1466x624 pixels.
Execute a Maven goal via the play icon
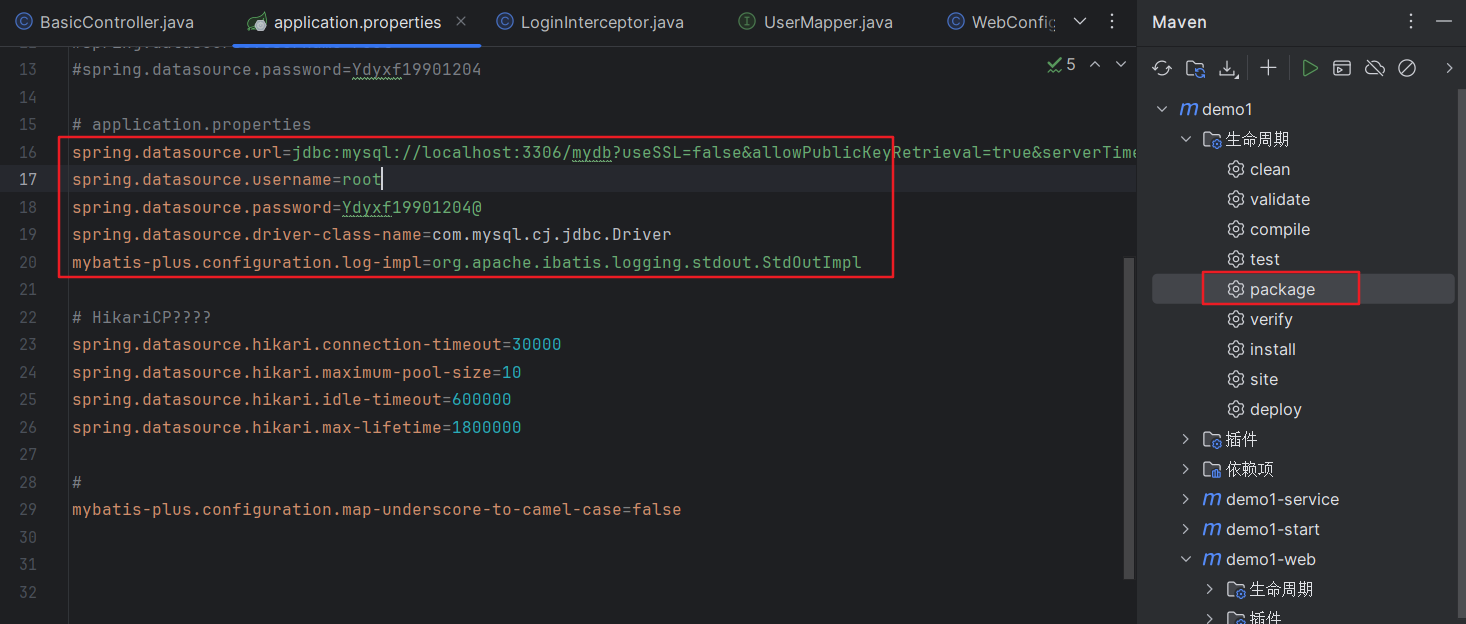[1341, 68]
